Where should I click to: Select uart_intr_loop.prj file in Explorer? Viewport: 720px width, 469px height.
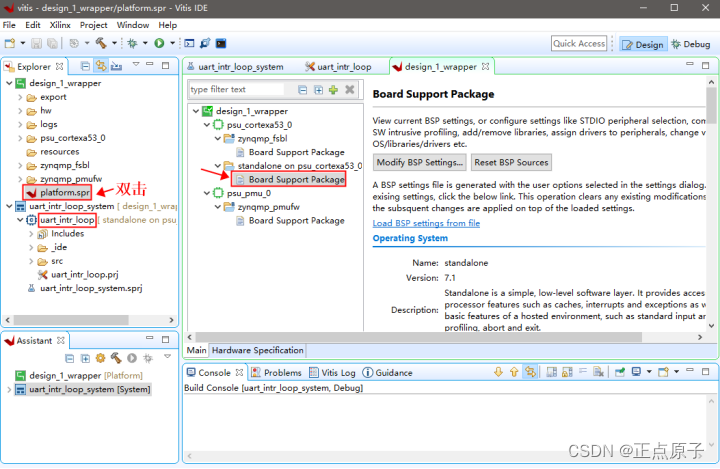[x=79, y=275]
